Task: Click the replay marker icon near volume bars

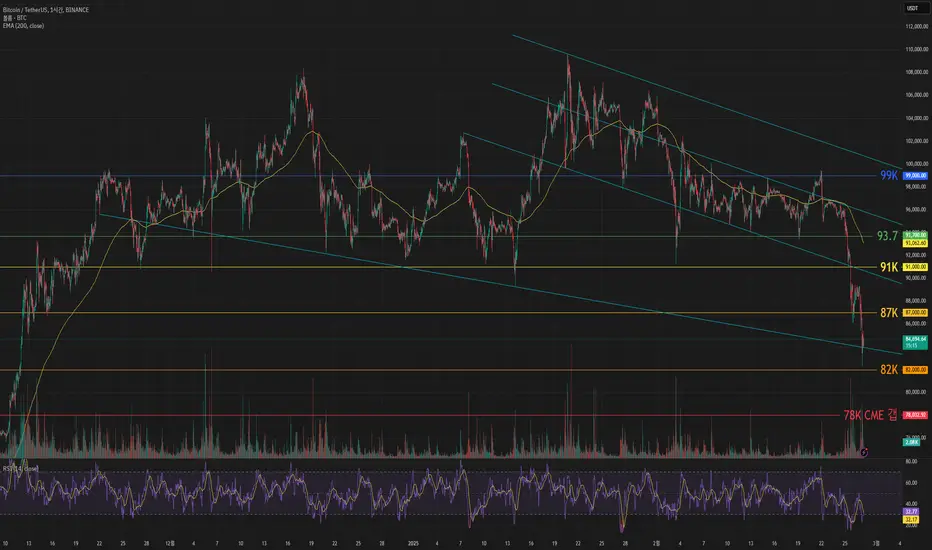Action: [864, 452]
